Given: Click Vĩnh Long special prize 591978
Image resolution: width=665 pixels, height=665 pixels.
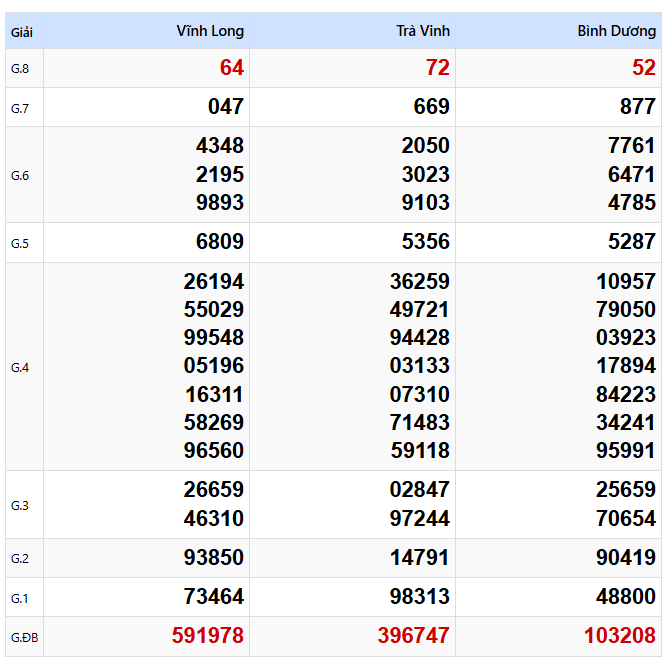Looking at the screenshot, I should click(207, 635).
